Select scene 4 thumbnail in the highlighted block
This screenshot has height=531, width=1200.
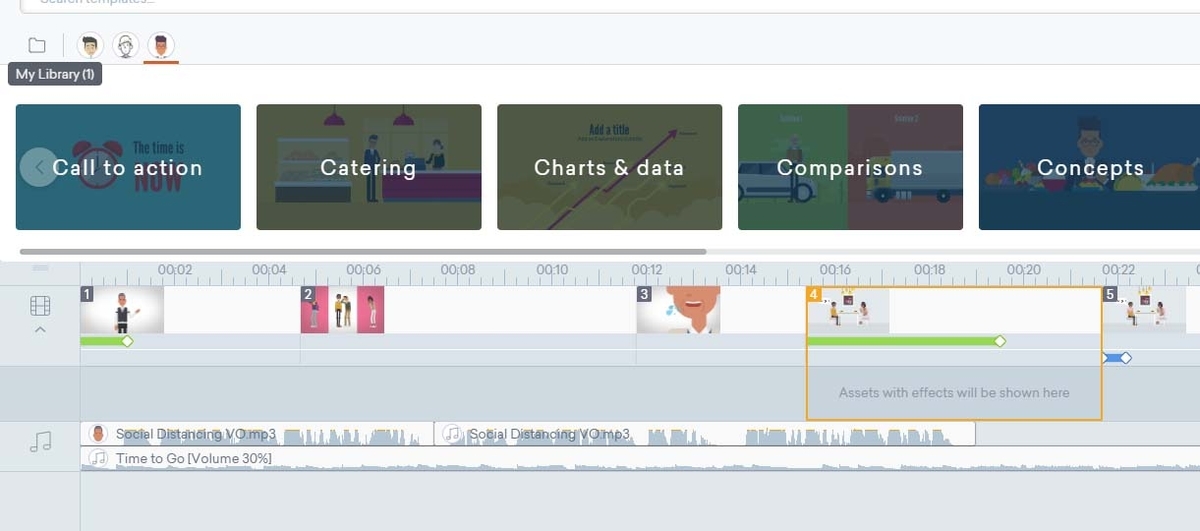848,310
